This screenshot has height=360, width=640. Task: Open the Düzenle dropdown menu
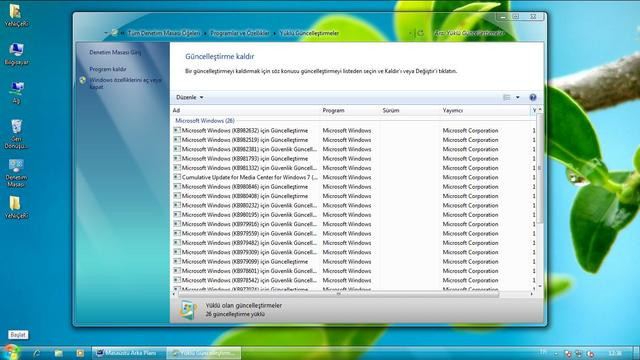click(x=190, y=98)
